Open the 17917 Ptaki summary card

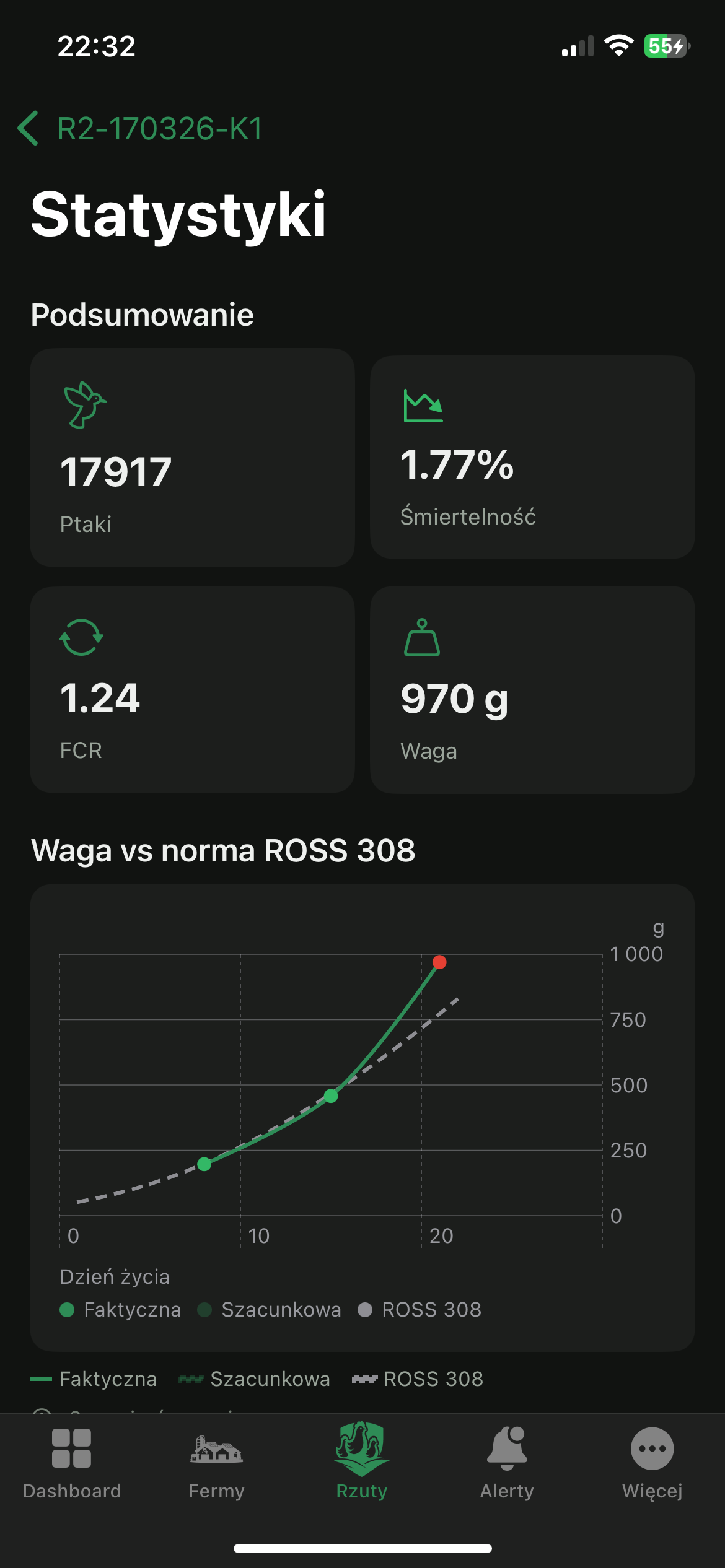192,457
